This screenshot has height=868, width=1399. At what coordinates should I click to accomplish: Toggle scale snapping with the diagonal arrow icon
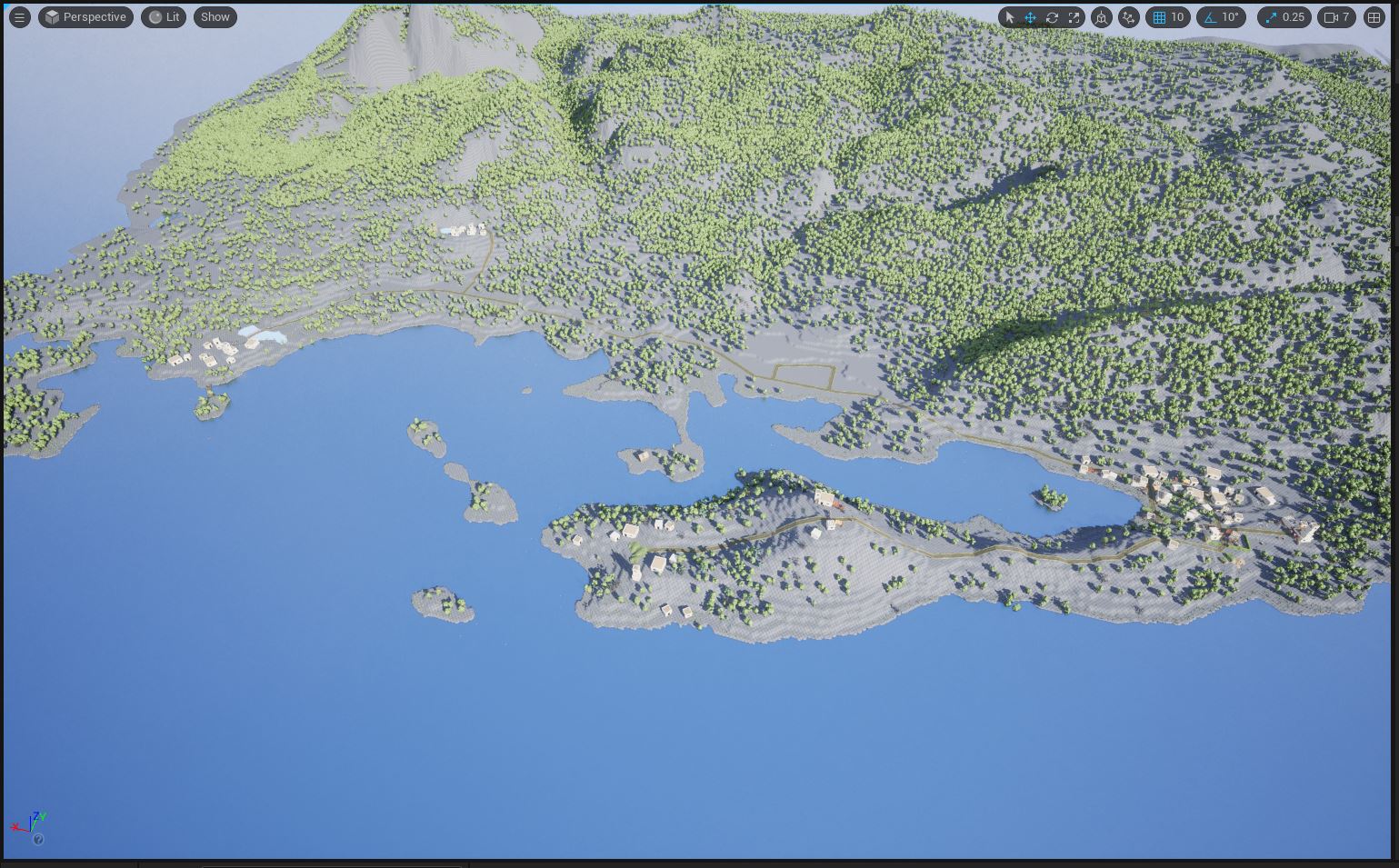[x=1272, y=17]
